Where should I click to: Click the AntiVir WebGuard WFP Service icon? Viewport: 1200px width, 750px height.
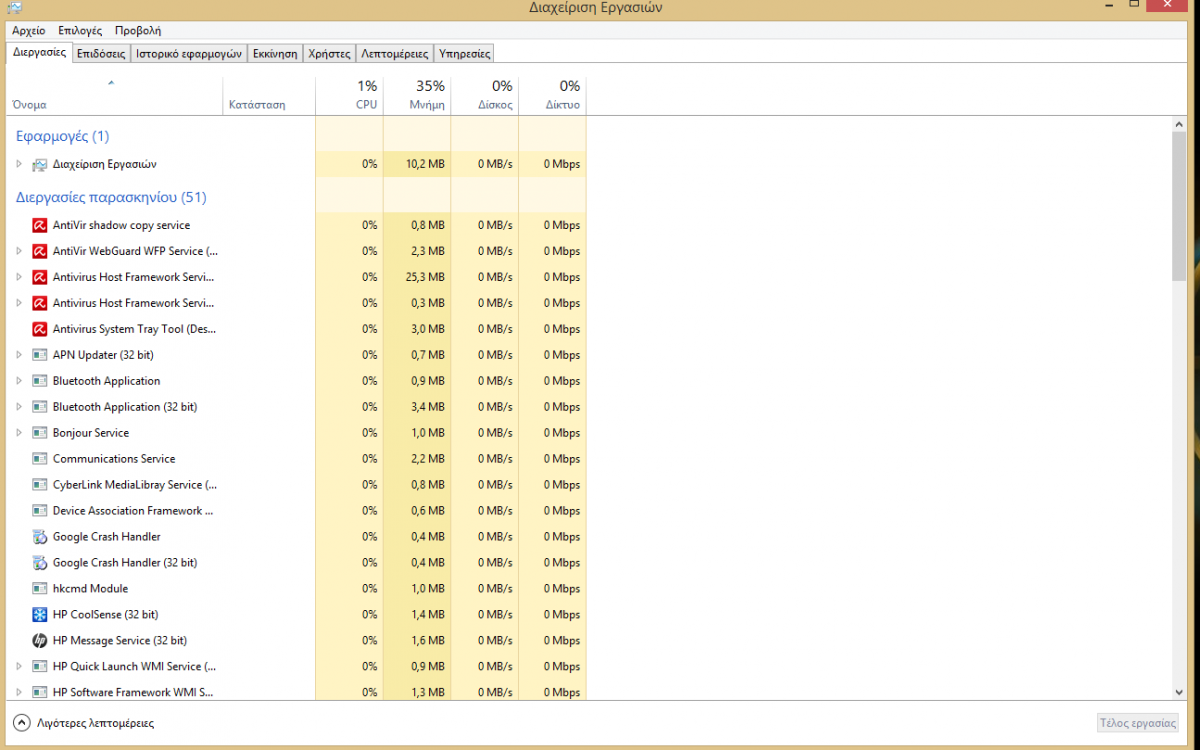40,251
